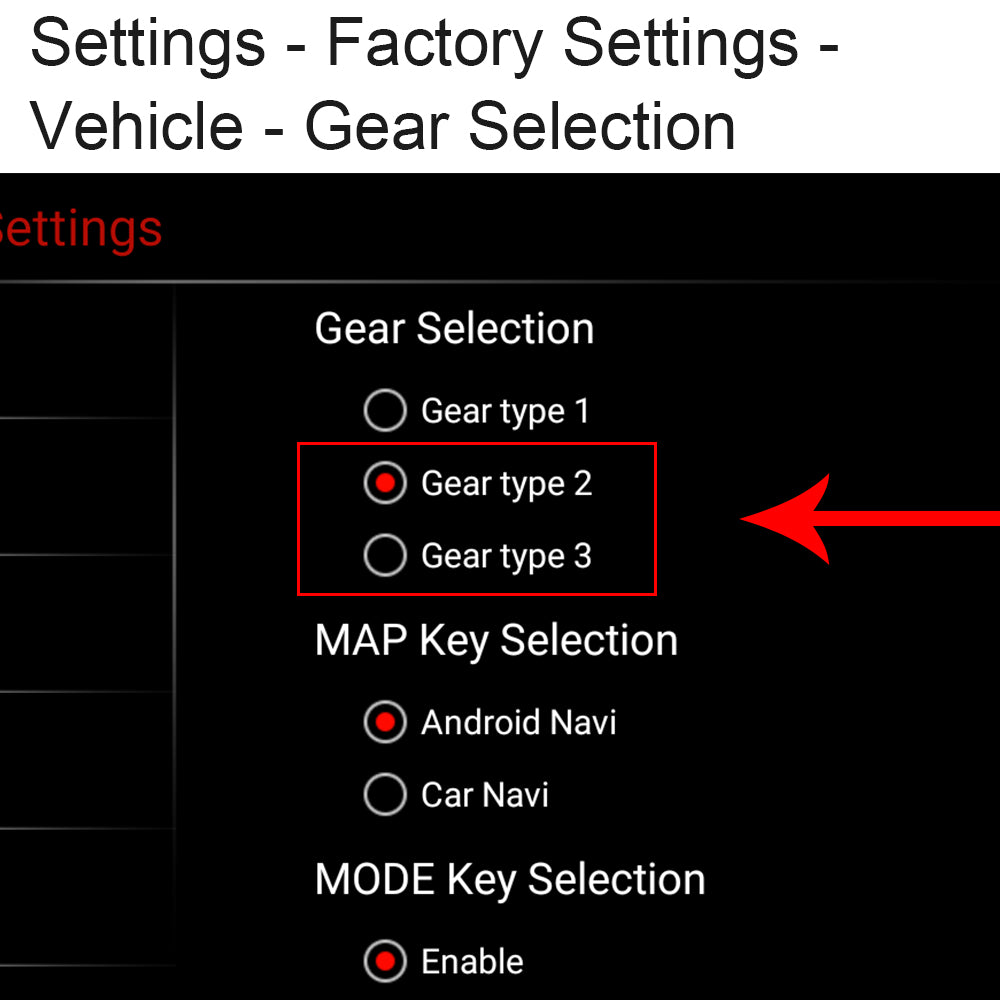Viewport: 1000px width, 1000px height.
Task: Switch MAP key to Car Navi radio
Action: click(x=385, y=795)
